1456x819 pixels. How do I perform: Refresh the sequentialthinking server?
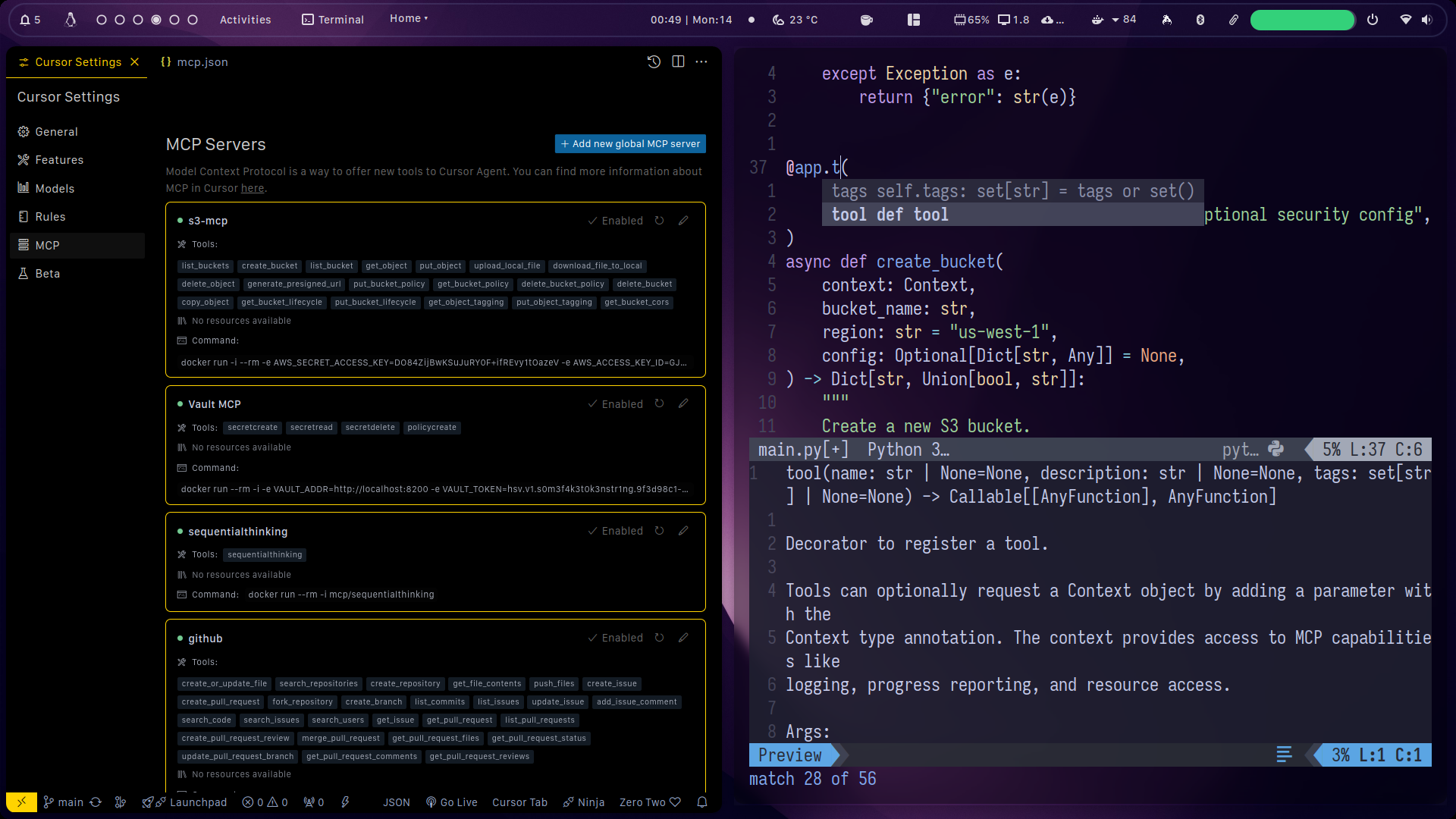[x=660, y=531]
